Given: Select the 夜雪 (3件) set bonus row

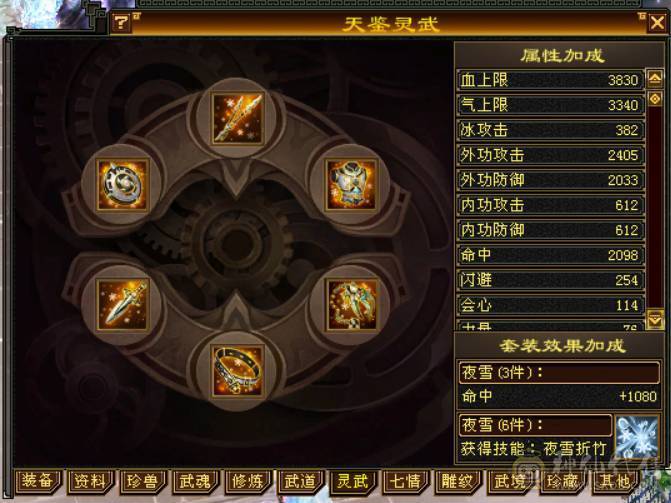Looking at the screenshot, I should tap(559, 372).
